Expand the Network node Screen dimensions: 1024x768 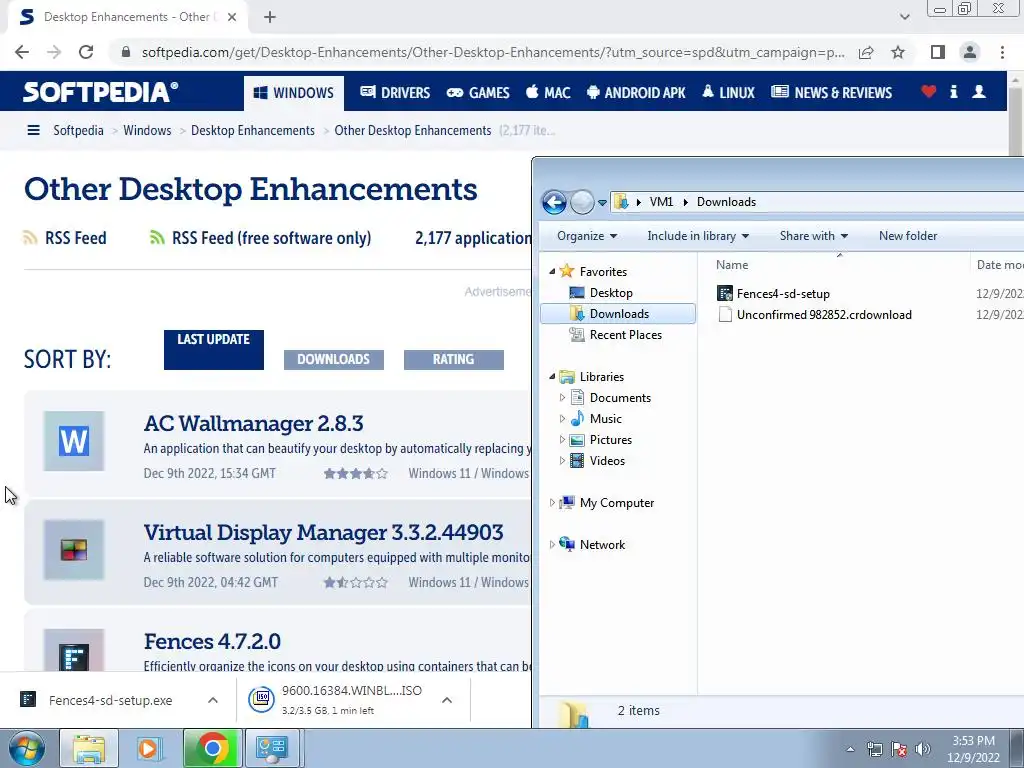click(552, 544)
